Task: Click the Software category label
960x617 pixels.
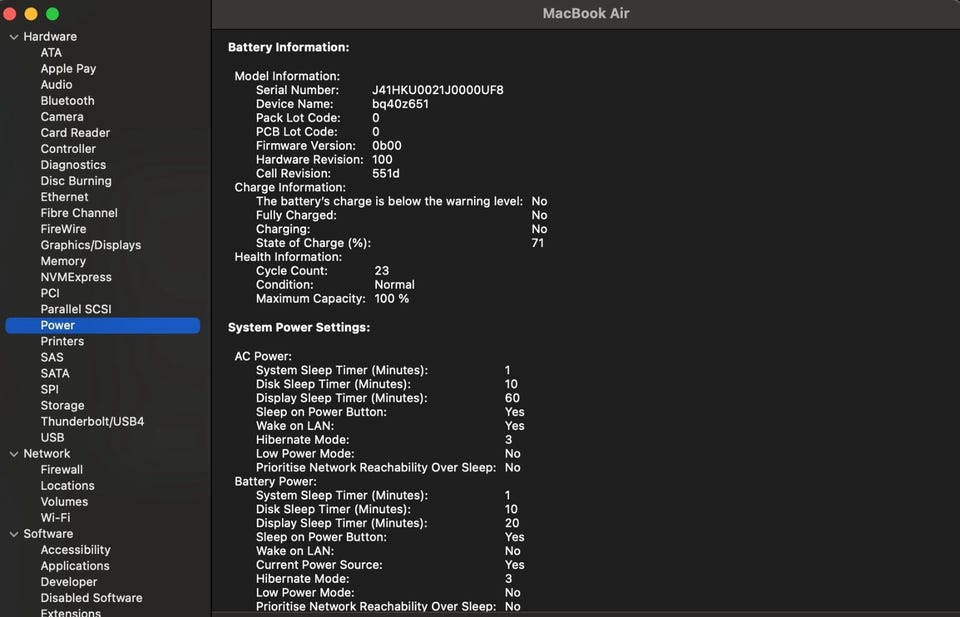Action: pyautogui.click(x=48, y=534)
